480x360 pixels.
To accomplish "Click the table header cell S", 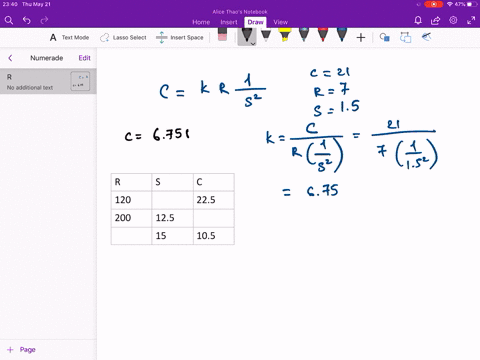I will [x=172, y=182].
